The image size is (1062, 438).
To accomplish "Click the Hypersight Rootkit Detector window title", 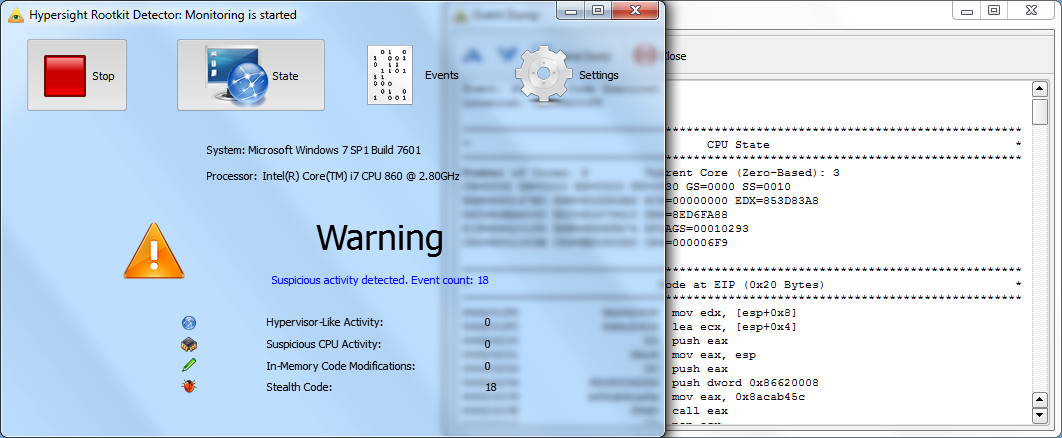I will click(x=163, y=15).
